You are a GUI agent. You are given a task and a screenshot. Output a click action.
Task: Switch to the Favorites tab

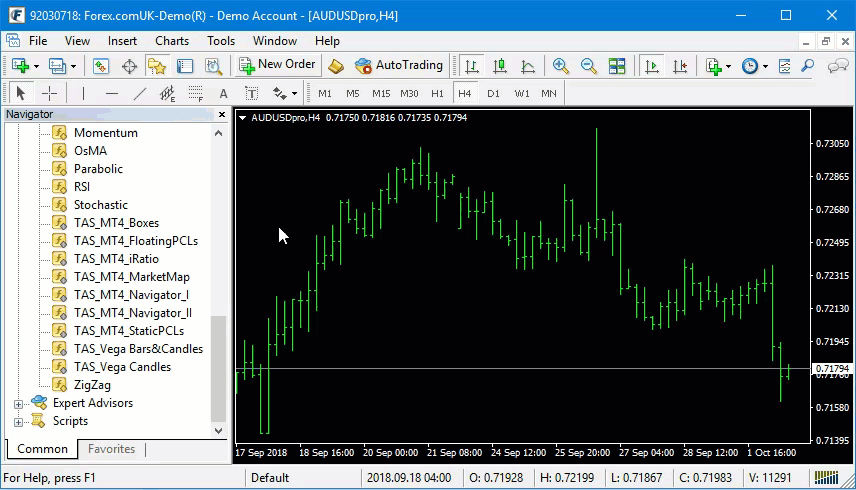[111, 449]
